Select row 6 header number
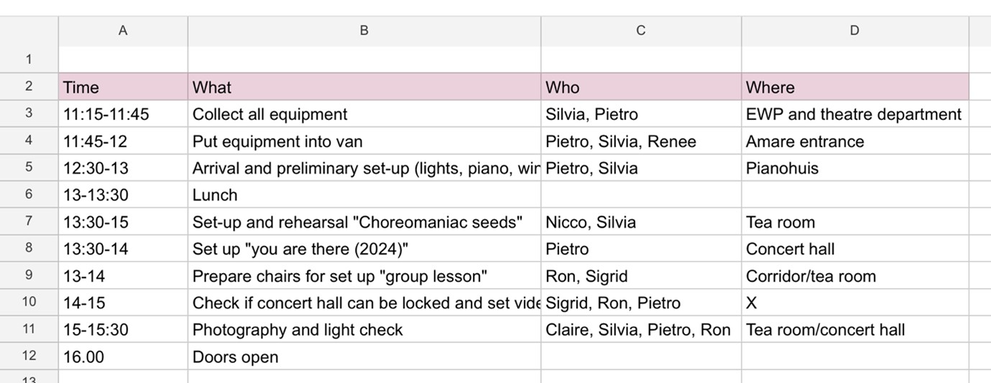The height and width of the screenshot is (383, 991). (29, 195)
